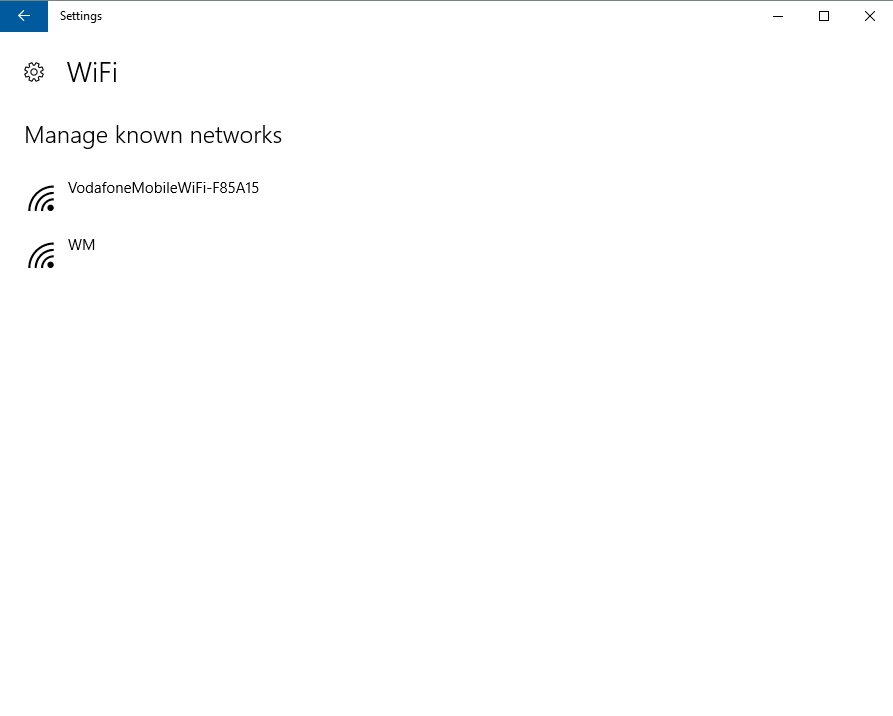Click the leftmost arrow icon at the top

[23, 16]
